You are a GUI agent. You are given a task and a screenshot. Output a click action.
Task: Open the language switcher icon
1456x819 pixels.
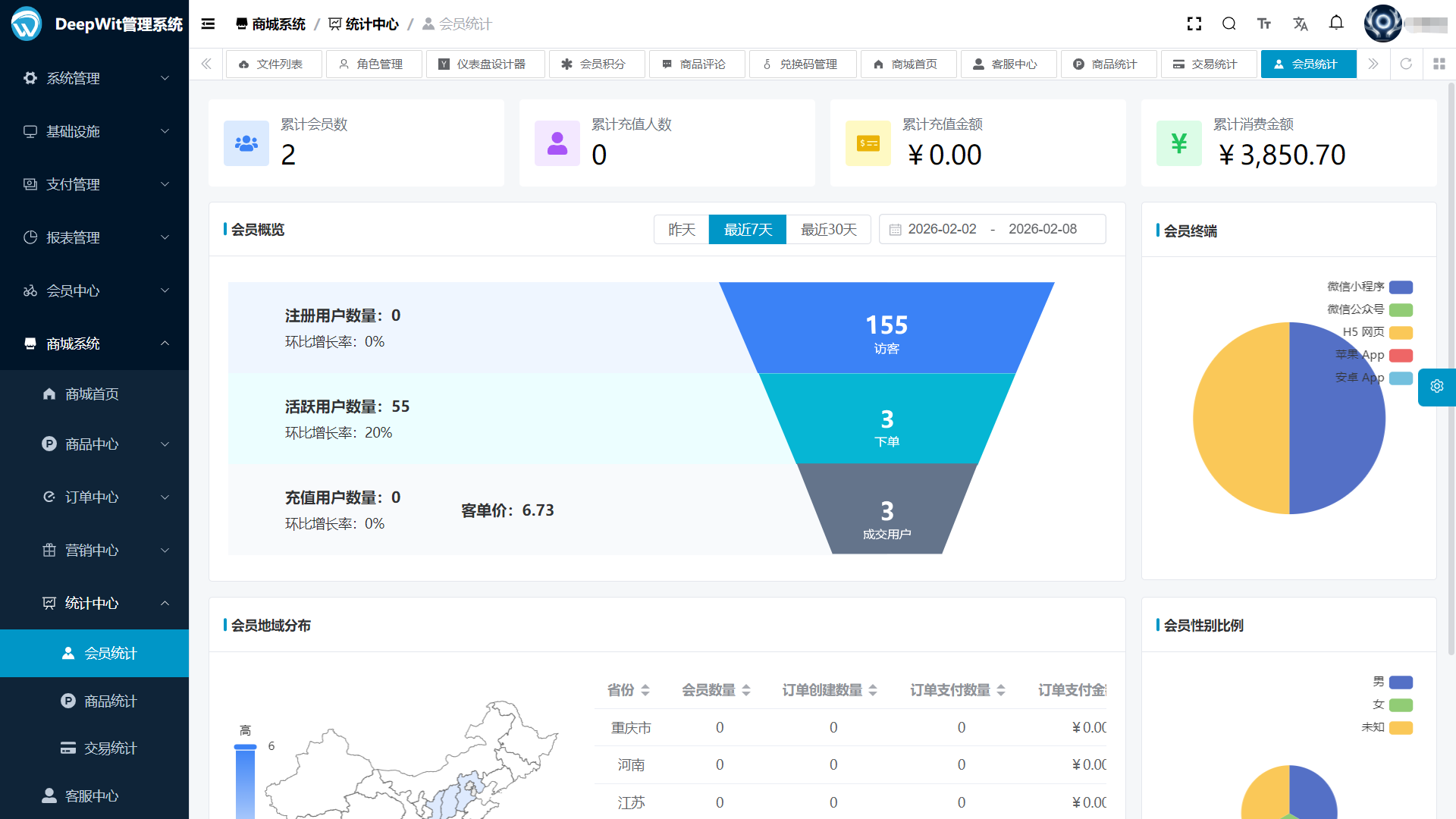[x=1300, y=24]
